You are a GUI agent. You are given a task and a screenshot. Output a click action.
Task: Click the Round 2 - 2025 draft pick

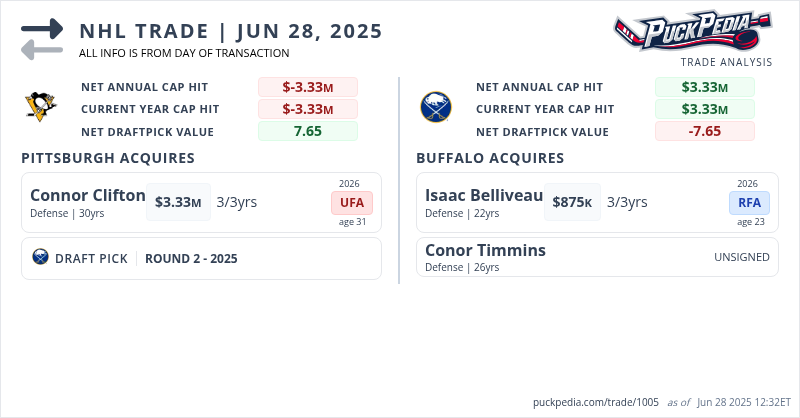[x=191, y=258]
